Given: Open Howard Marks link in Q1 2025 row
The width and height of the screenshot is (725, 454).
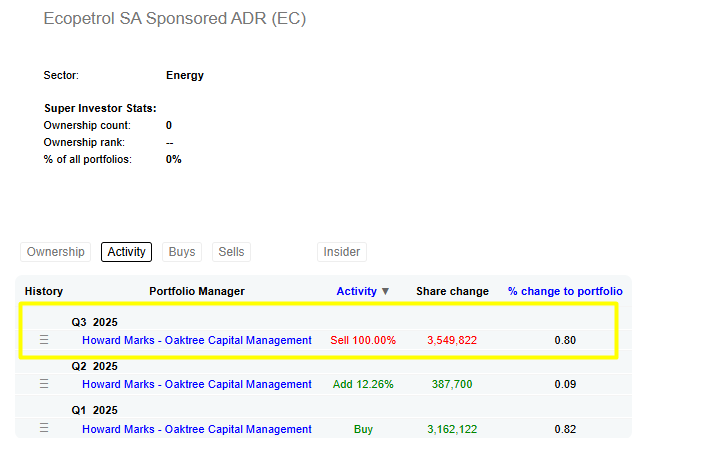Looking at the screenshot, I should point(197,429).
